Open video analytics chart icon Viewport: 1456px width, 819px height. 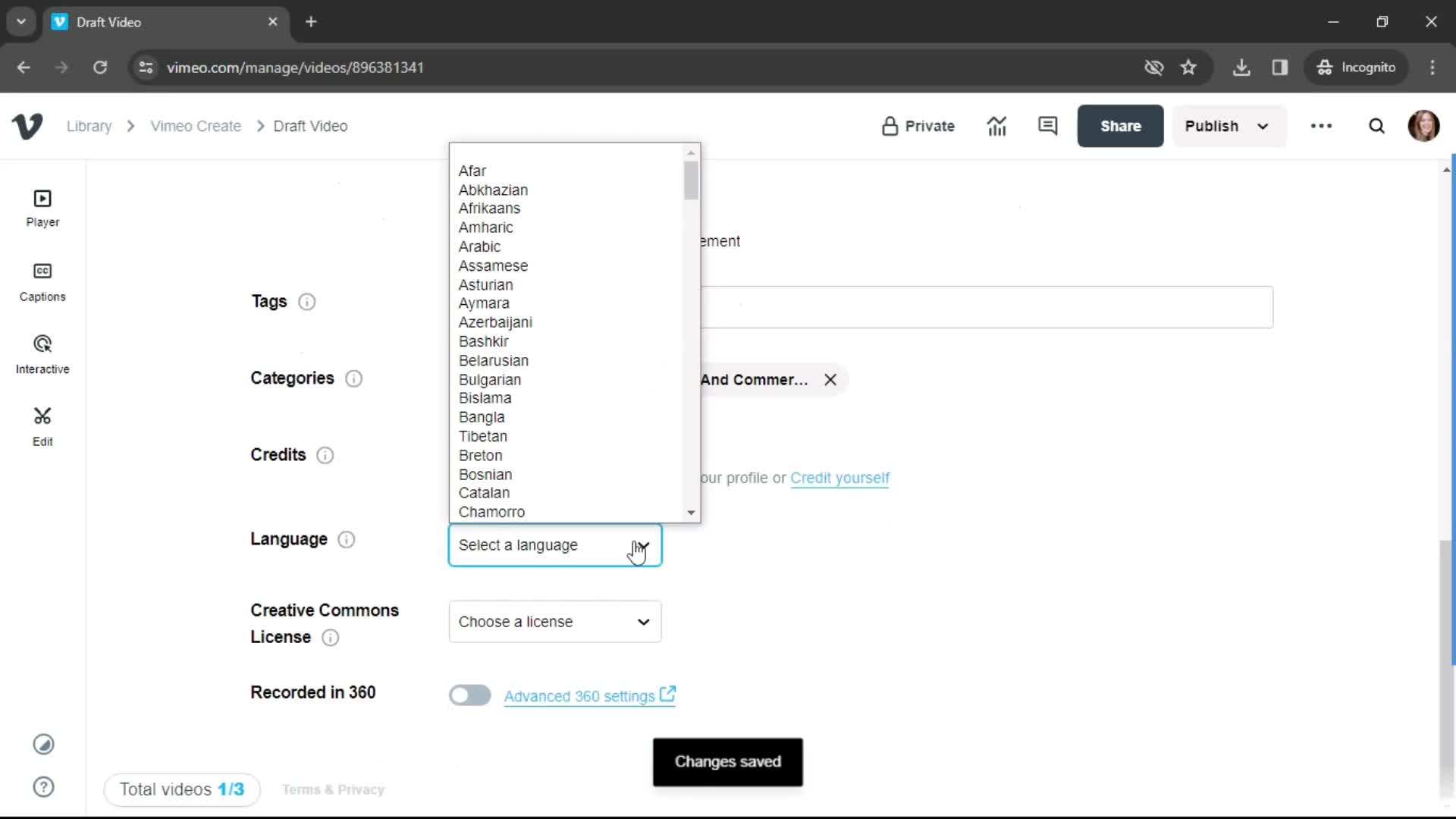pos(996,126)
